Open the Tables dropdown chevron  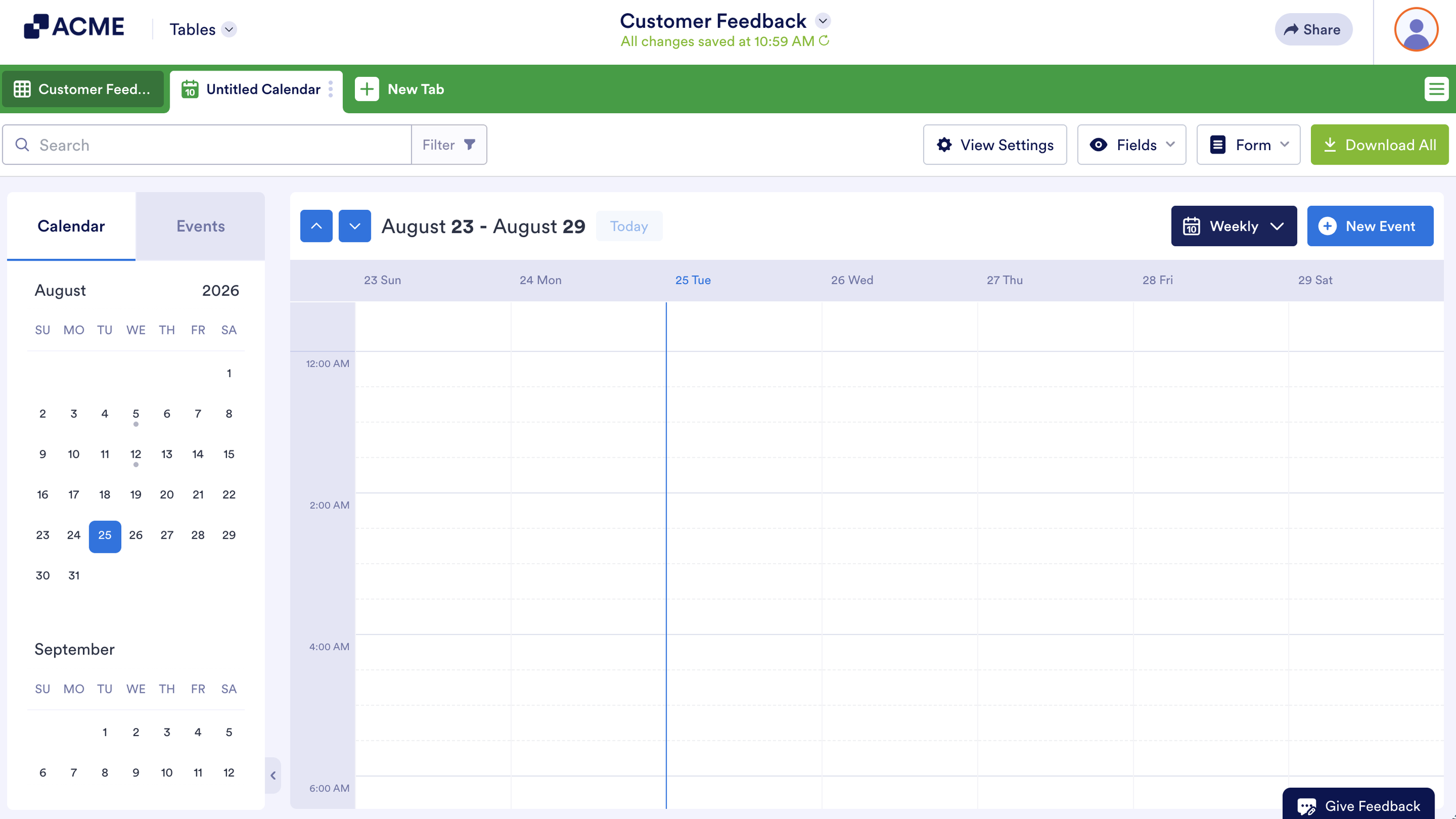pyautogui.click(x=229, y=30)
